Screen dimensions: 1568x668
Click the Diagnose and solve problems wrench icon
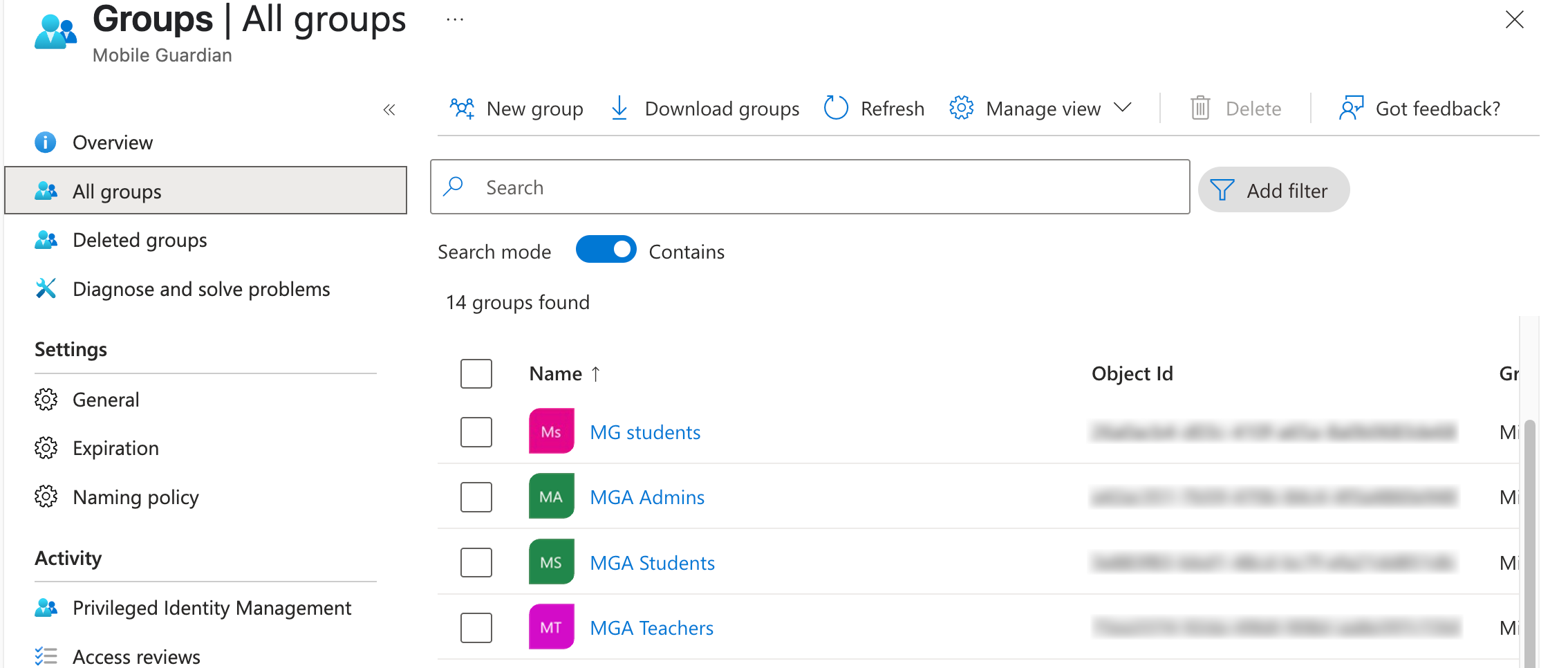(x=46, y=288)
